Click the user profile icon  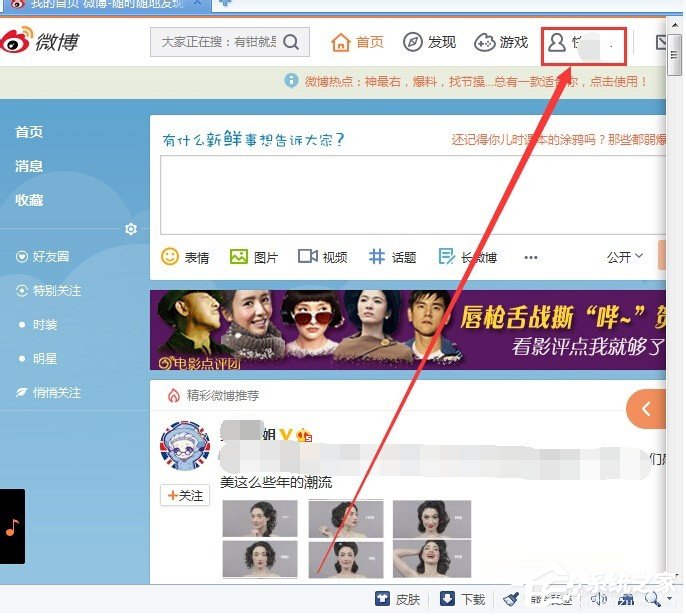tap(557, 43)
